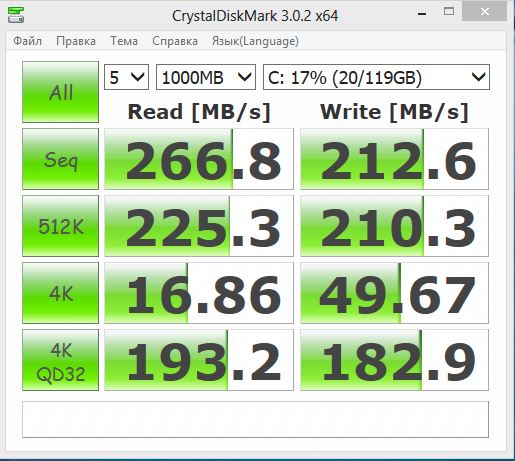Image resolution: width=515 pixels, height=461 pixels.
Task: Click the Write [MB/s] column header
Action: pos(394,112)
